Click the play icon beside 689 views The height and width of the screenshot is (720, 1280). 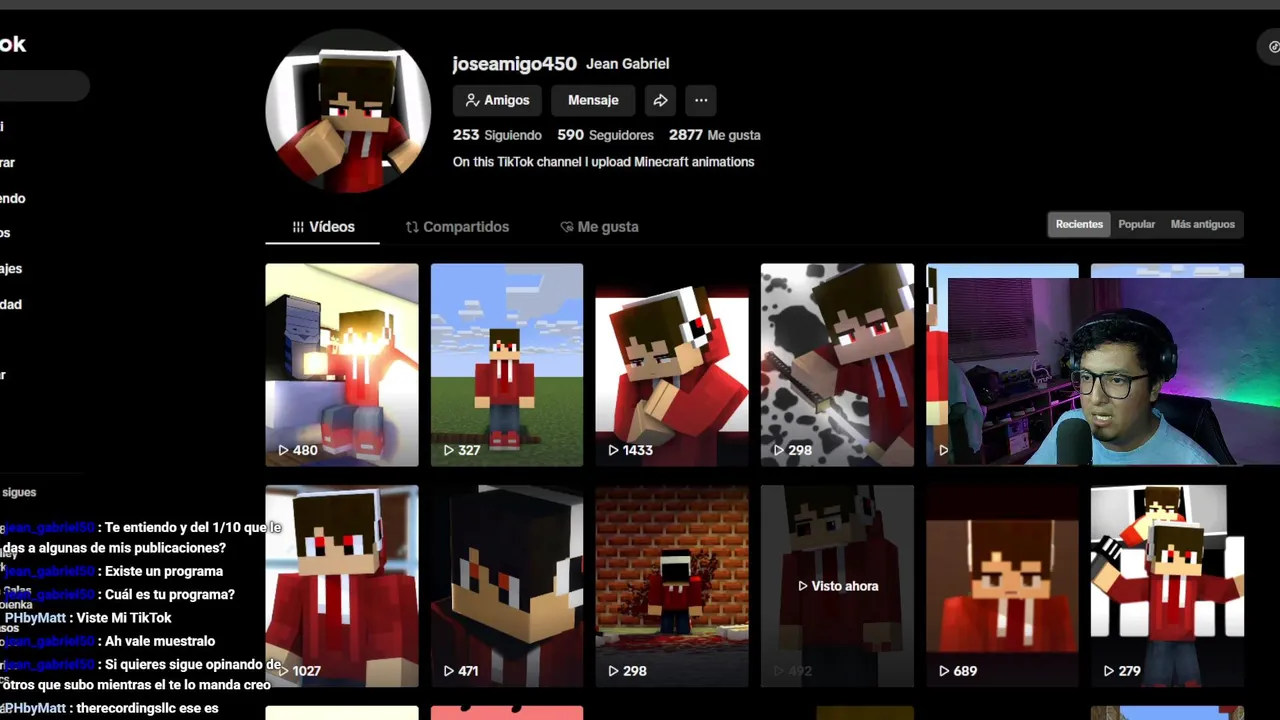click(x=943, y=671)
